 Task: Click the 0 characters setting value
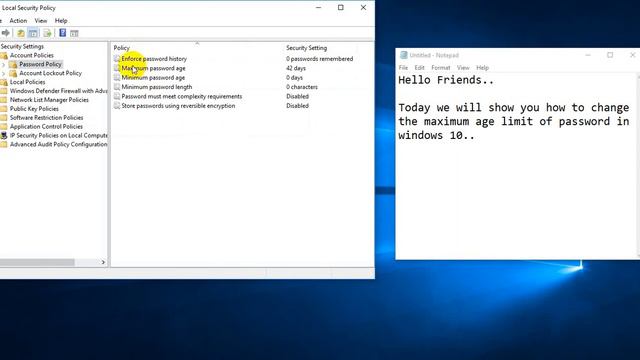click(302, 87)
